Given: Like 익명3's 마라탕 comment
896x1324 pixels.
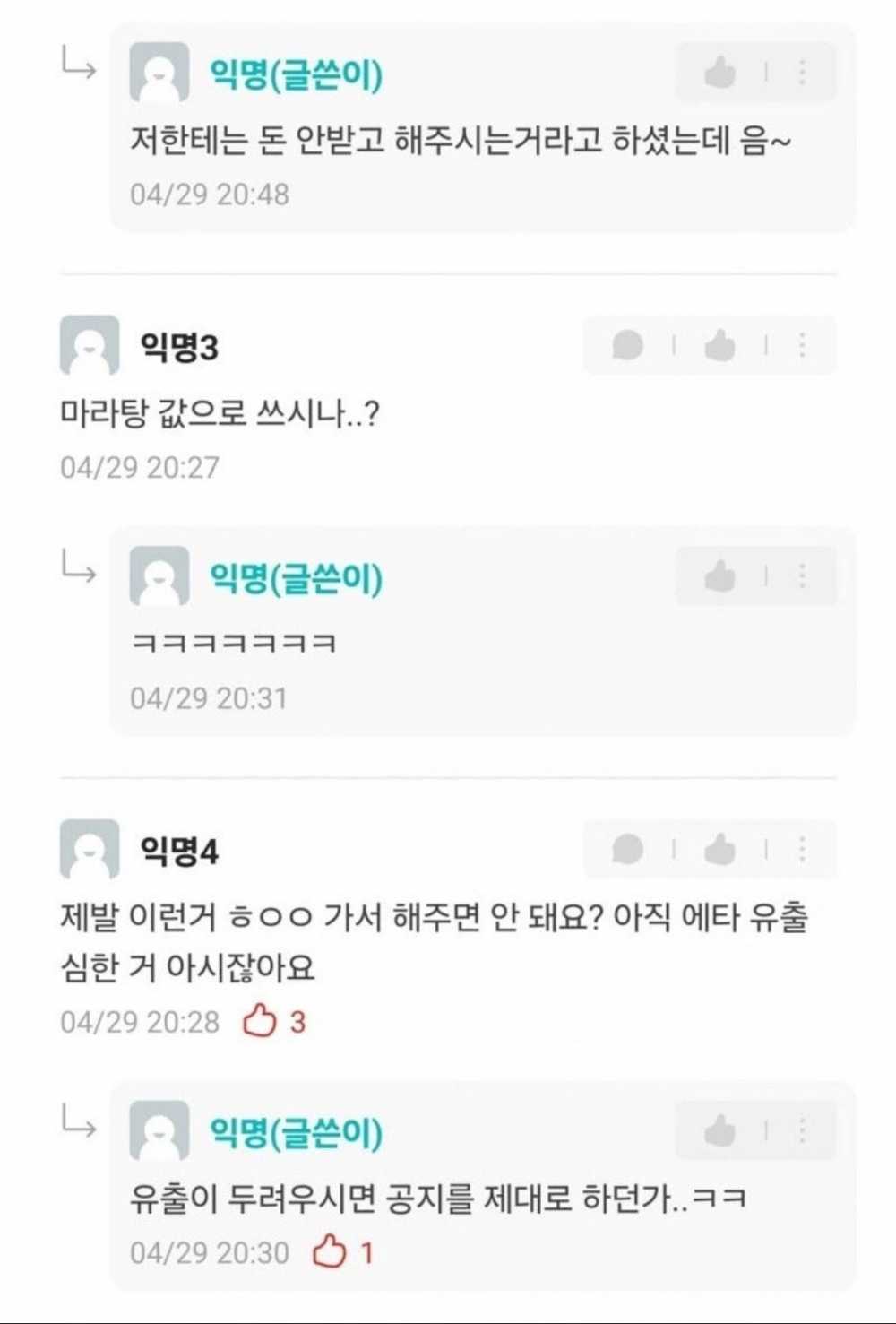Looking at the screenshot, I should click(719, 345).
